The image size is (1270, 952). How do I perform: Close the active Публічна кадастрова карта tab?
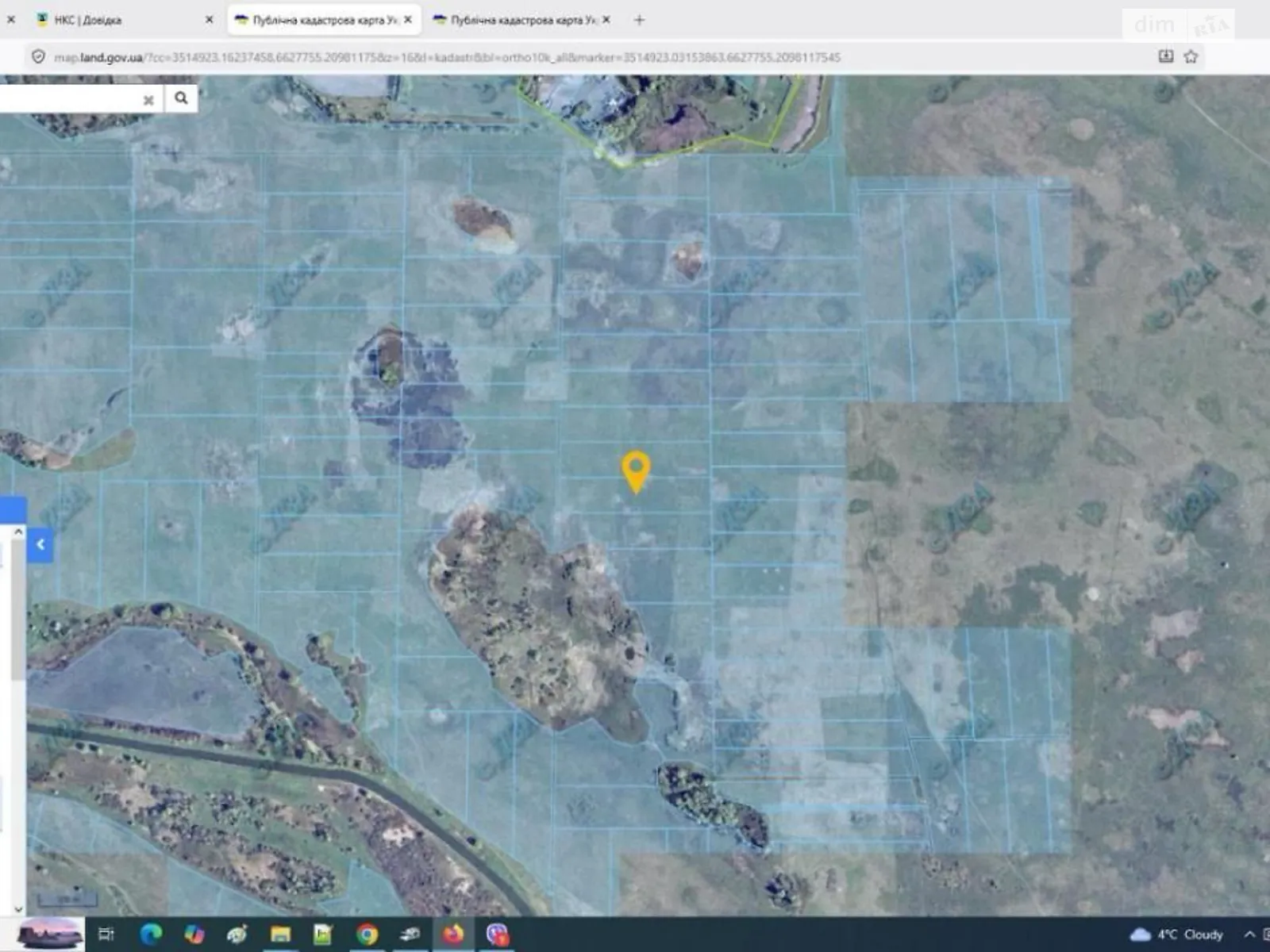[408, 20]
